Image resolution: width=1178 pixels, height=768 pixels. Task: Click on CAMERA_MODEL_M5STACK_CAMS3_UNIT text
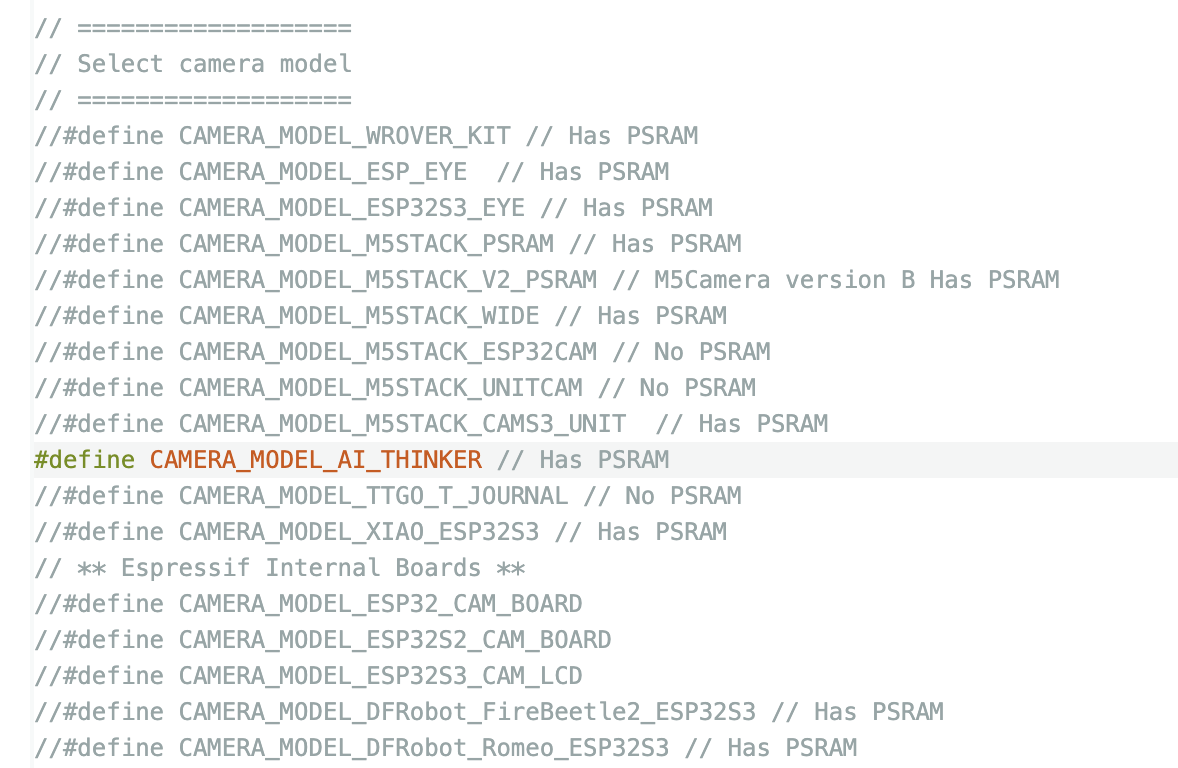point(402,424)
